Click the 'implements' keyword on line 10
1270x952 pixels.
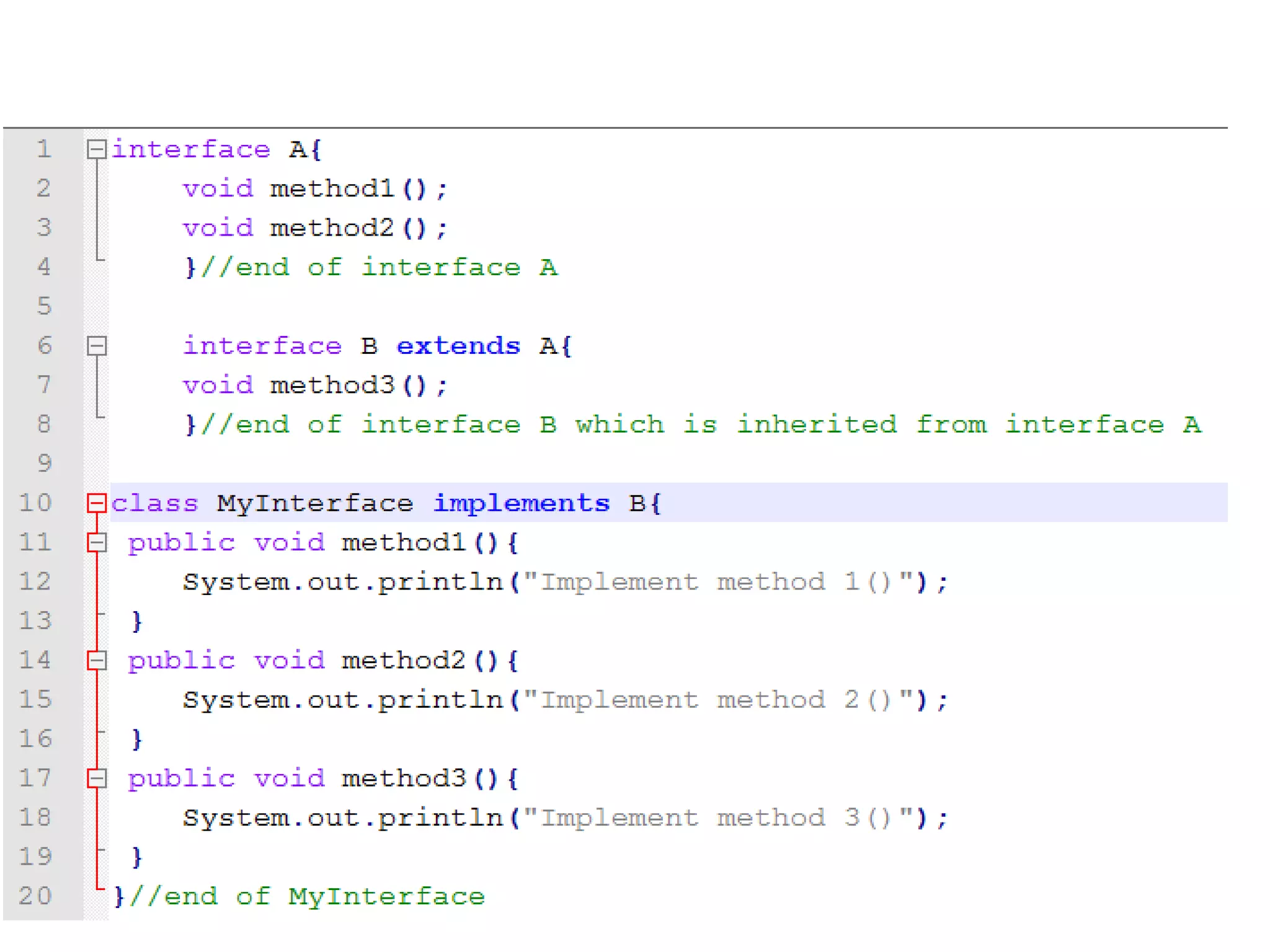click(521, 503)
